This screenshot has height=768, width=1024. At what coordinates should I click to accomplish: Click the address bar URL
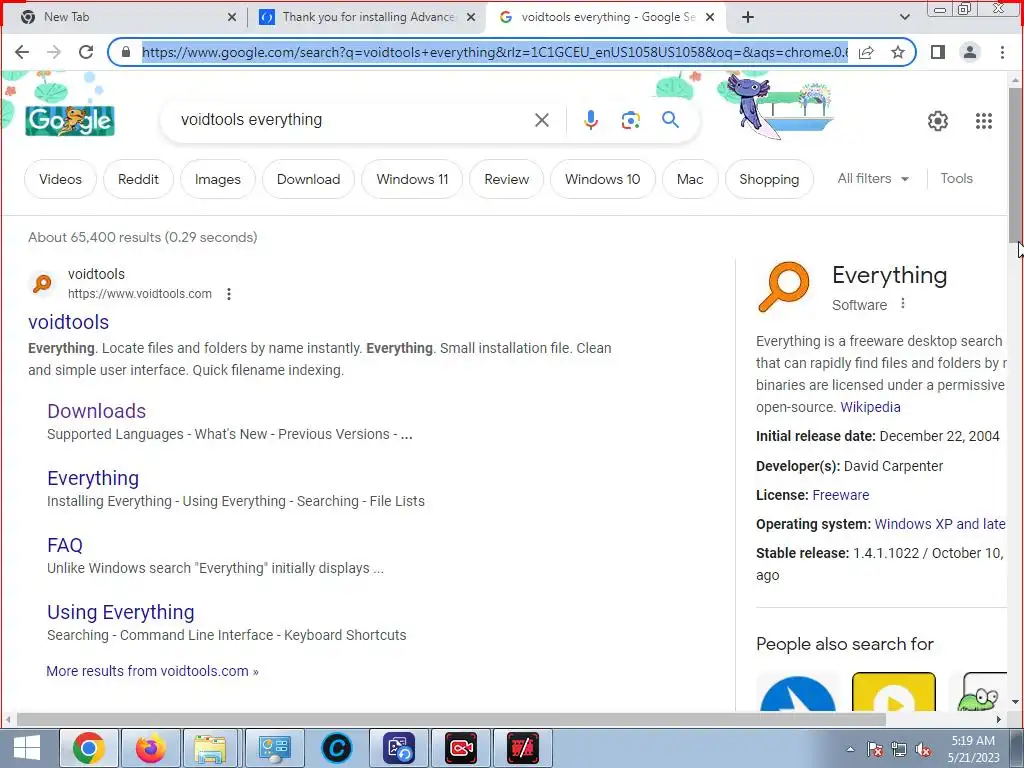click(494, 52)
